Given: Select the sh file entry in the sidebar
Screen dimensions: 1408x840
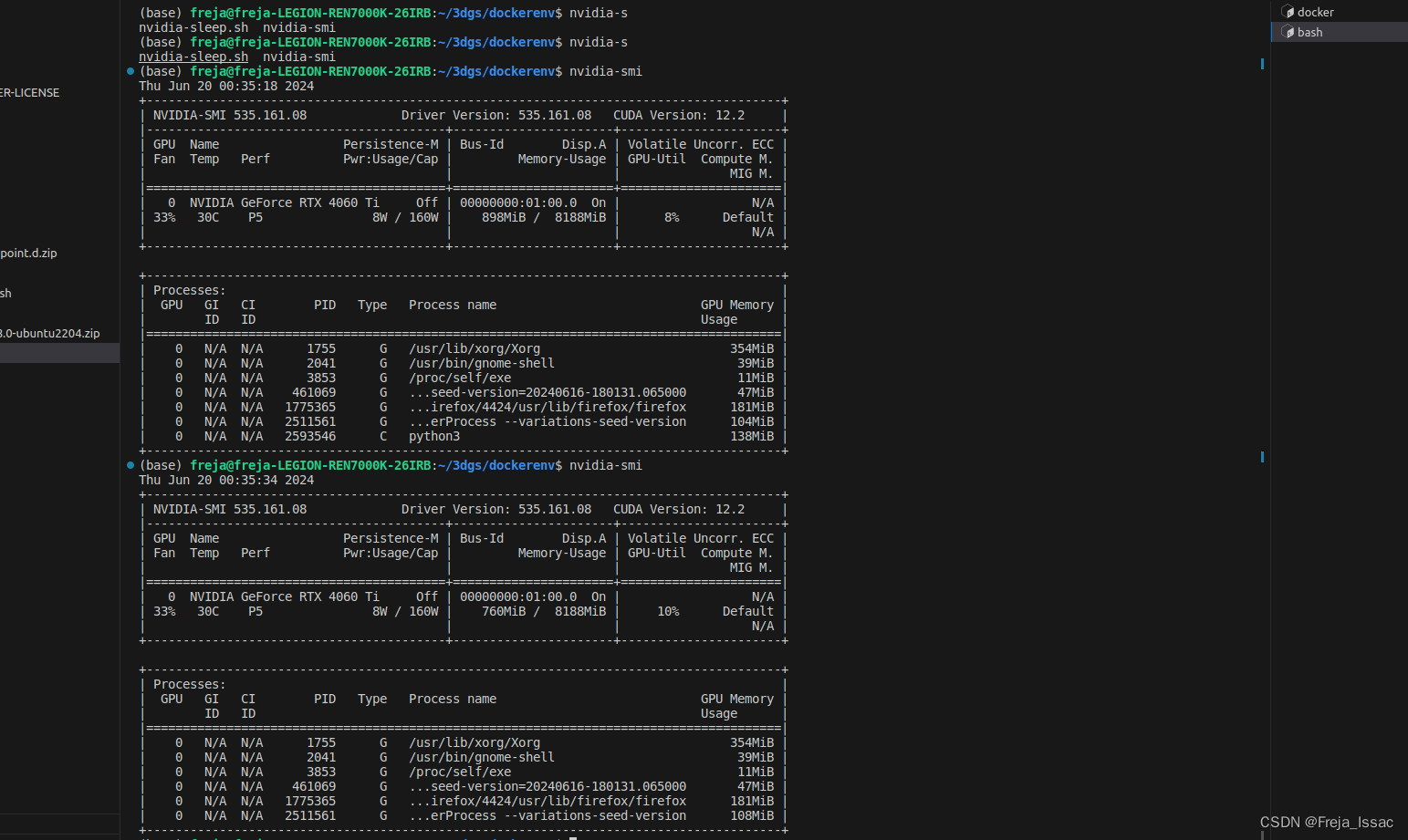Looking at the screenshot, I should pos(6,293).
